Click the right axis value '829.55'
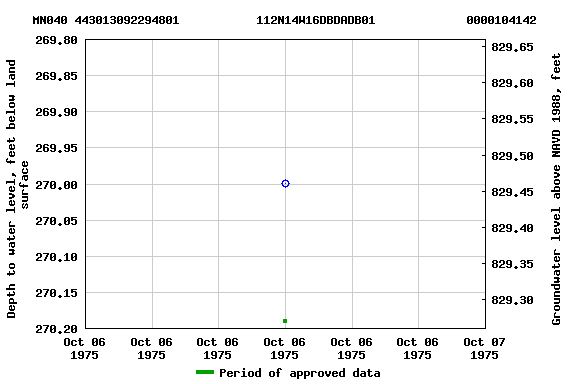Viewport: 576px width, 384px height. point(512,119)
